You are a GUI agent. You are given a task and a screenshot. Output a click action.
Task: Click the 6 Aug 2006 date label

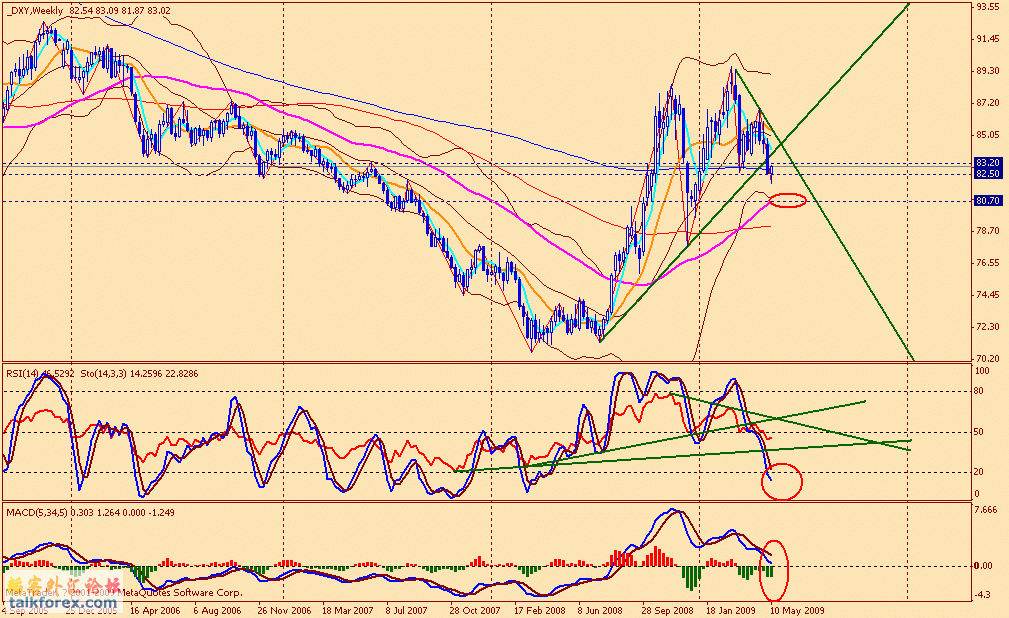[218, 610]
